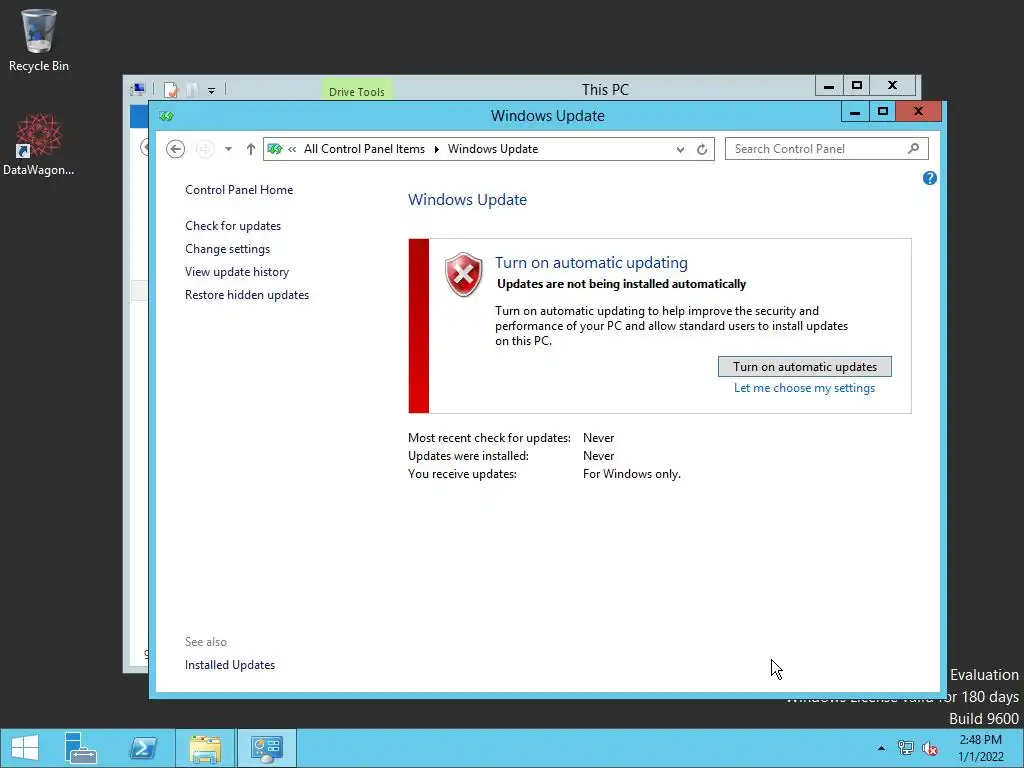Close the This PC window
Image resolution: width=1024 pixels, height=768 pixels.
click(892, 86)
